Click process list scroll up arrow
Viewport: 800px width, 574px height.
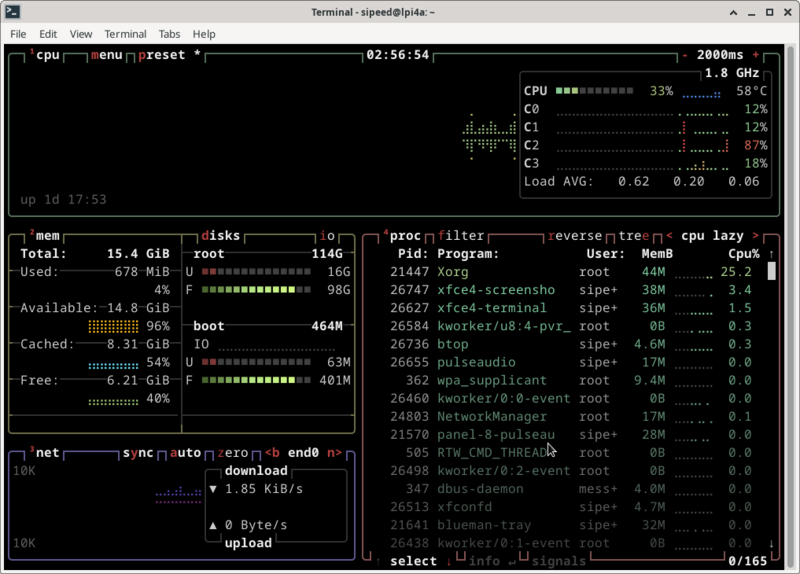771,254
